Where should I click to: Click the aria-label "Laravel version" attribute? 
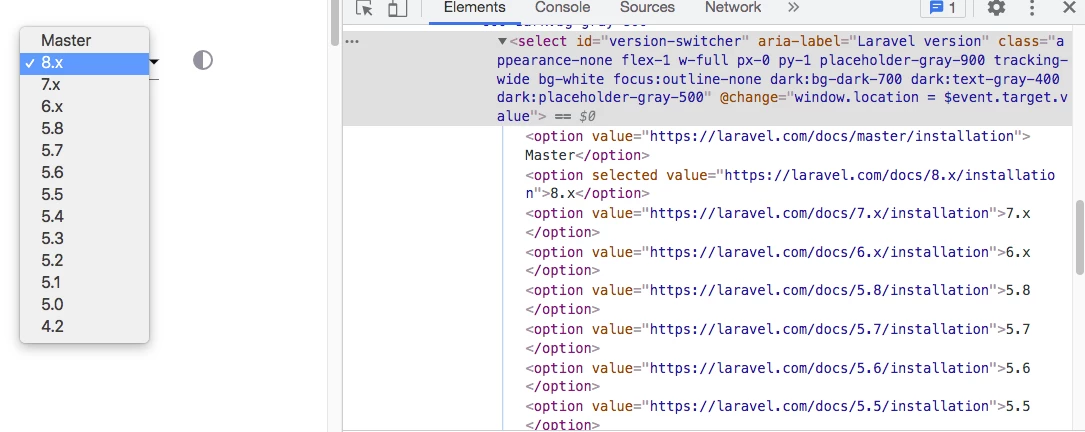point(872,42)
